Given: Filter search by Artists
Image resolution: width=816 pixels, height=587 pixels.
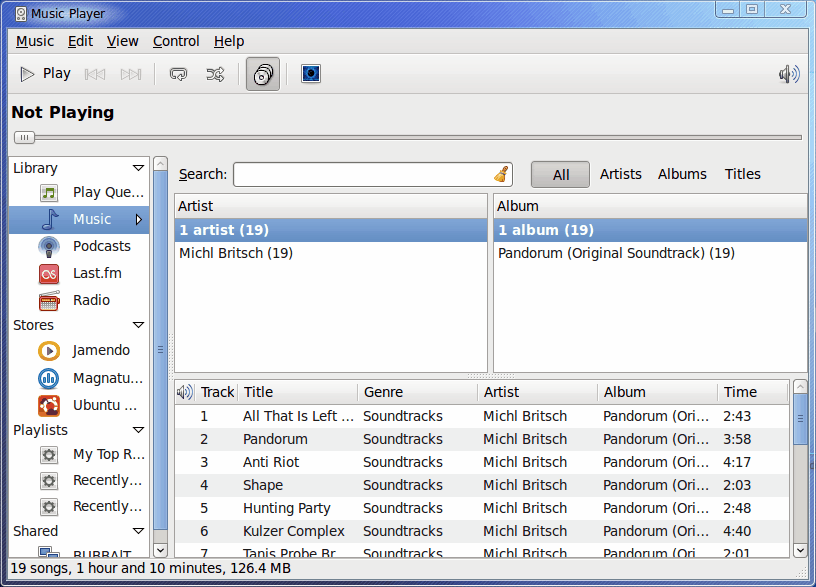Looking at the screenshot, I should pyautogui.click(x=620, y=174).
